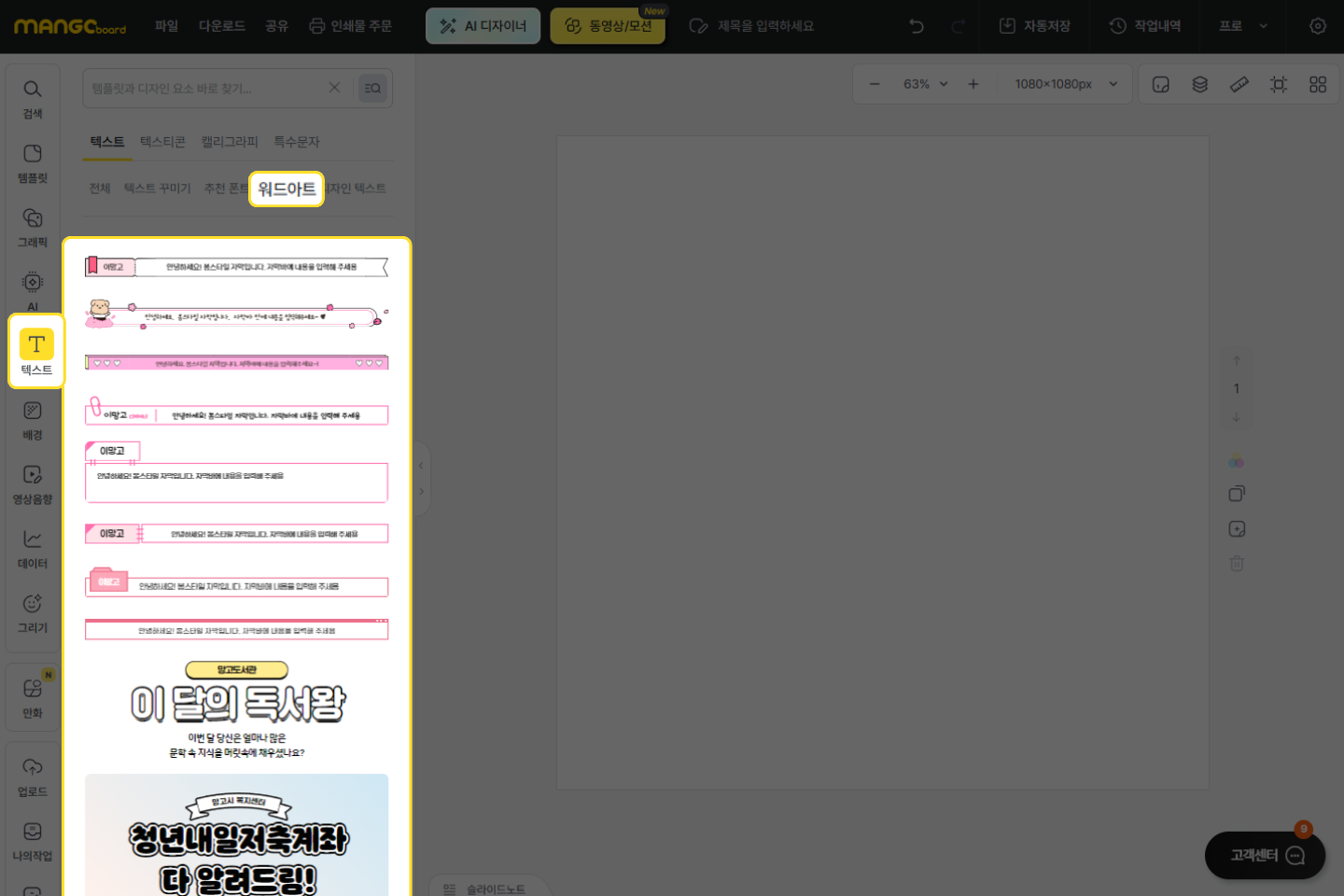
Task: Select the 텍스트 (Text) tool in sidebar
Action: pyautogui.click(x=36, y=352)
